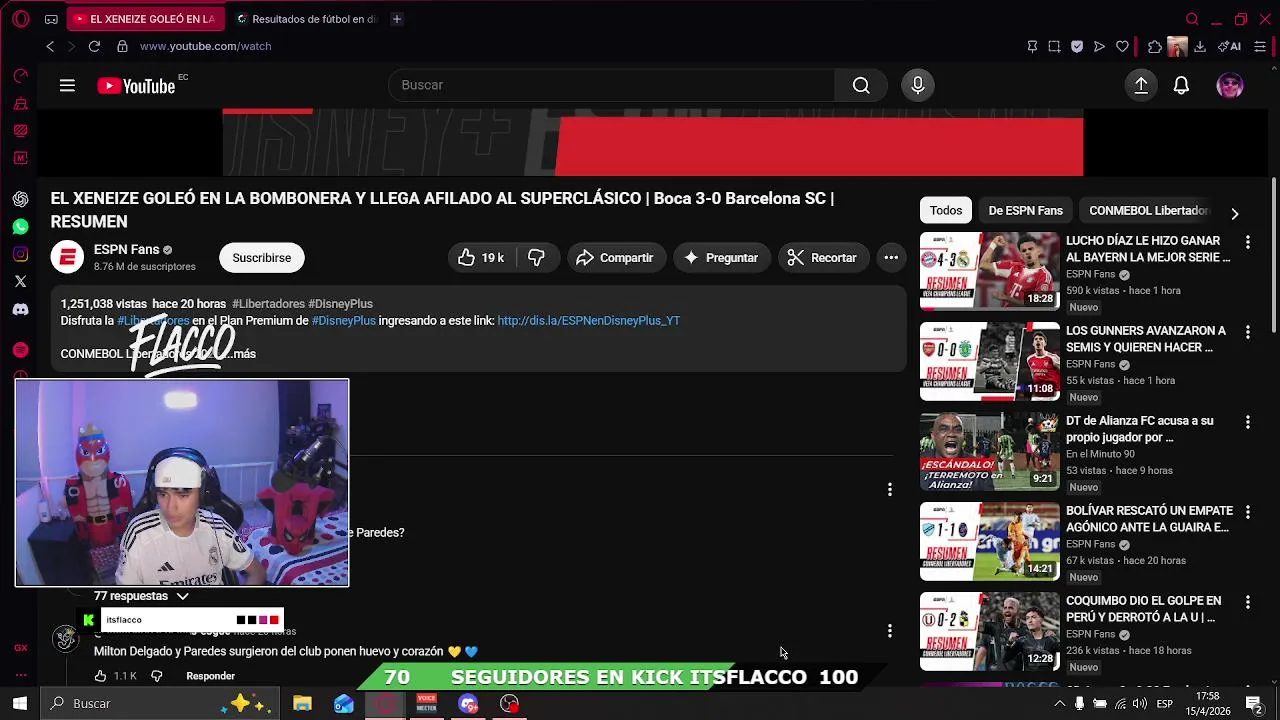The width and height of the screenshot is (1280, 720).
Task: Start voice search with microphone
Action: (918, 85)
